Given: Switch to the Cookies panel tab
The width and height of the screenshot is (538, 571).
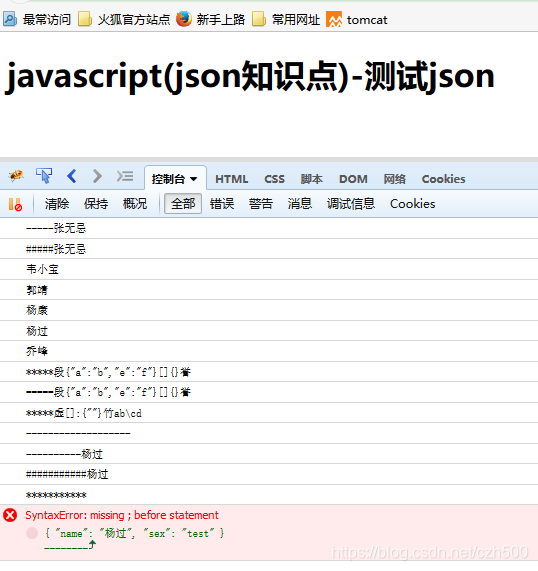Looking at the screenshot, I should tap(443, 179).
